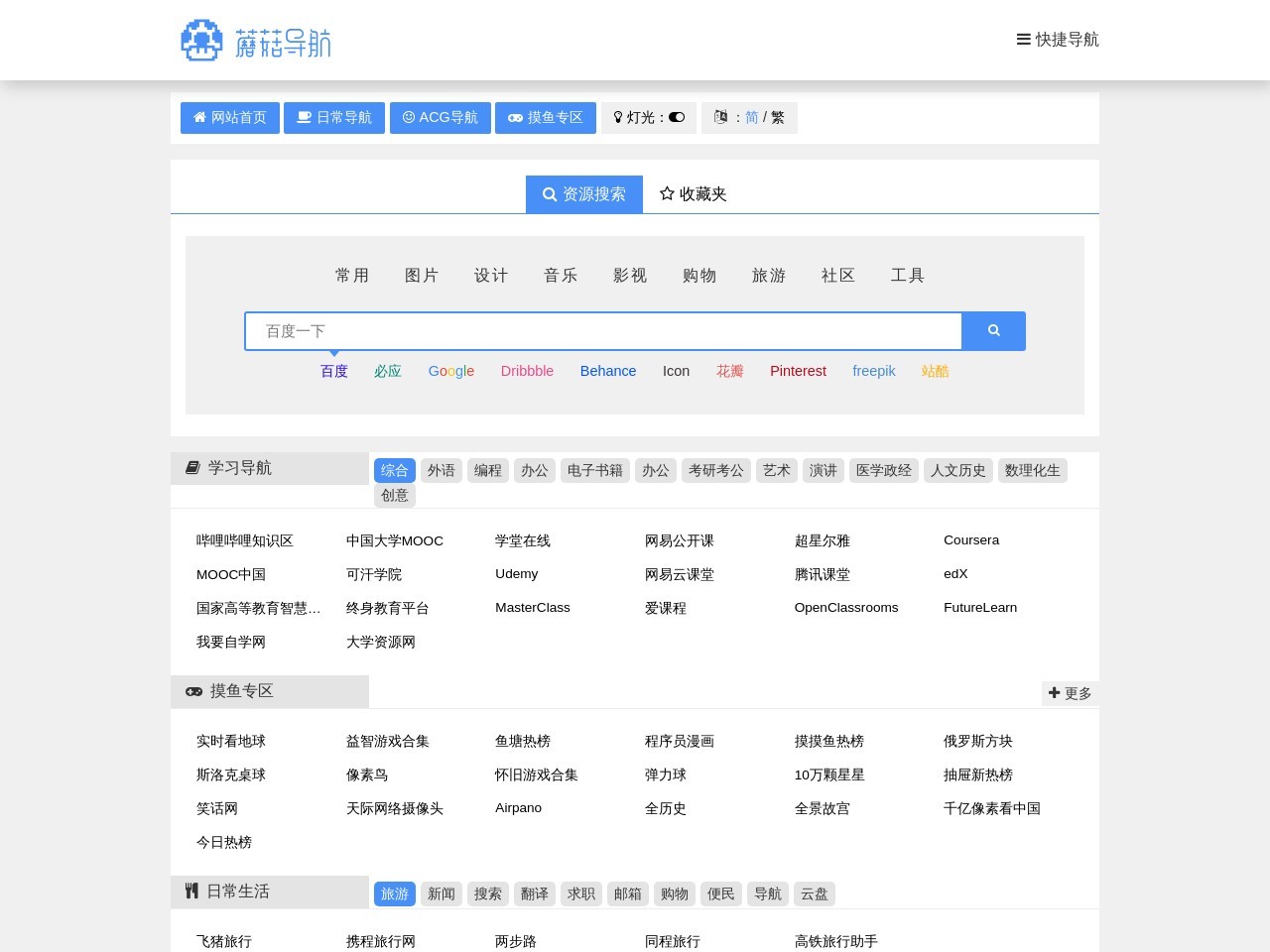
Task: Open 千亿像素看中国 link
Action: (992, 808)
